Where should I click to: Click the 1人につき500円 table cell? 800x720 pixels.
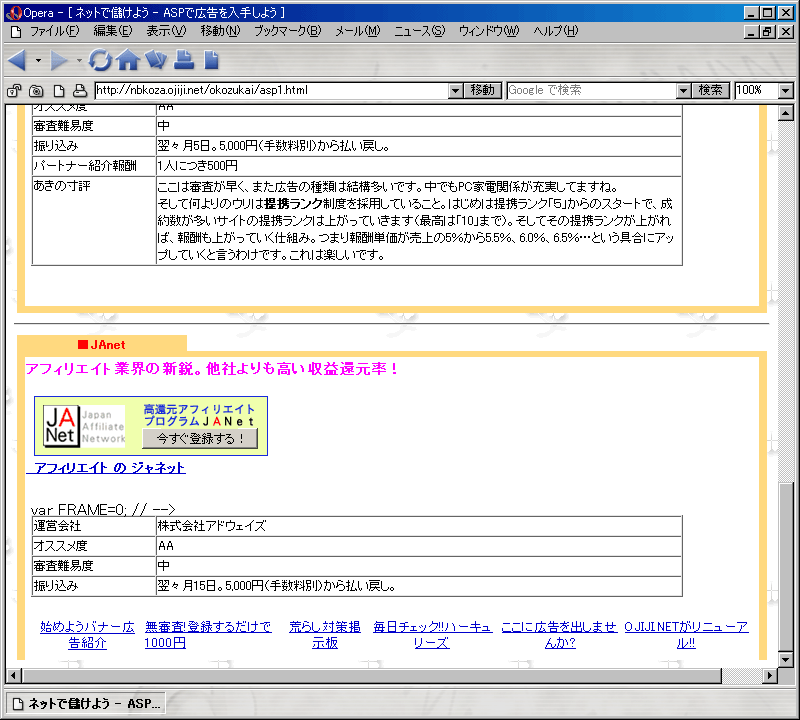419,166
